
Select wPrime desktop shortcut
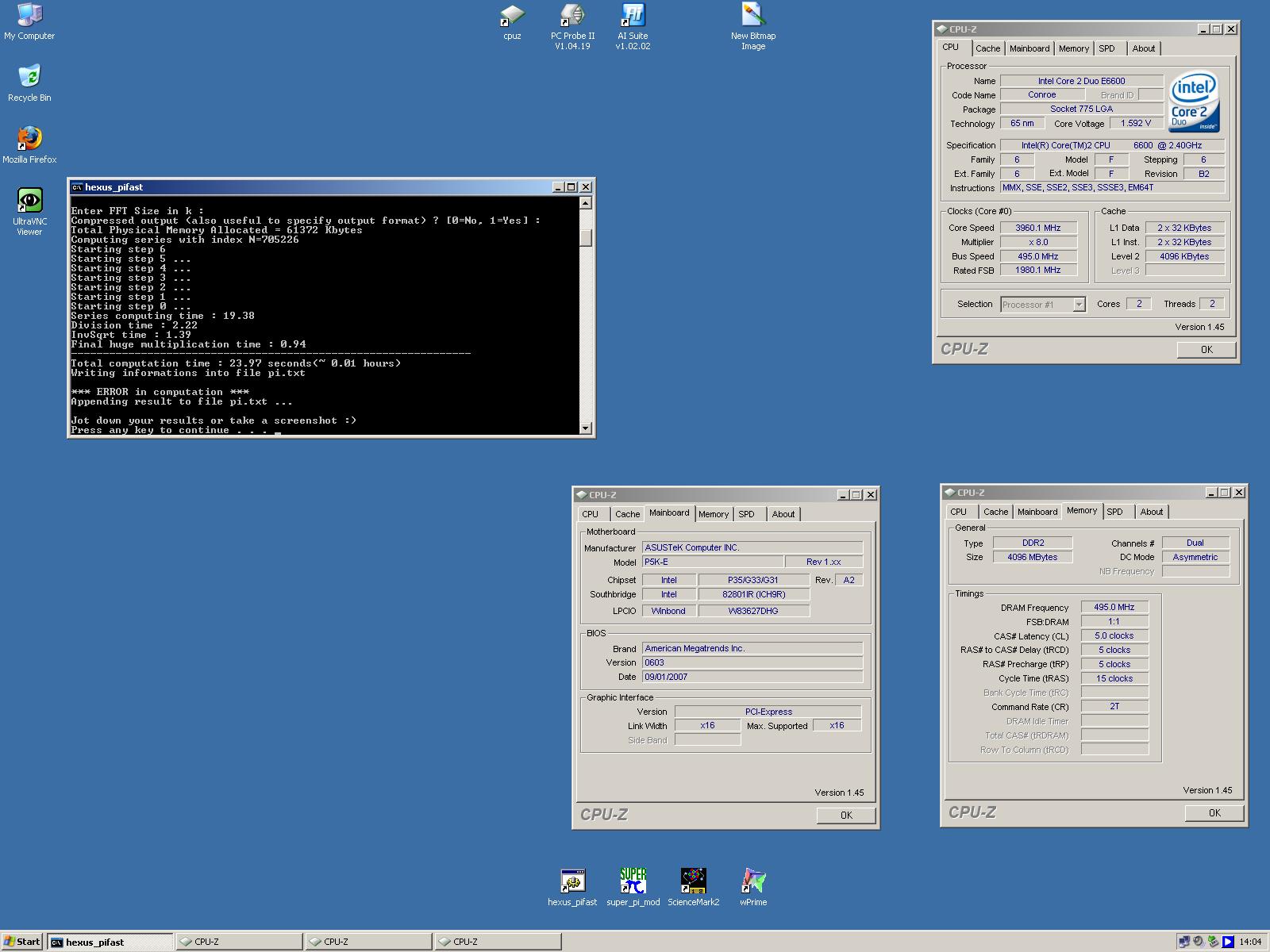point(753,888)
